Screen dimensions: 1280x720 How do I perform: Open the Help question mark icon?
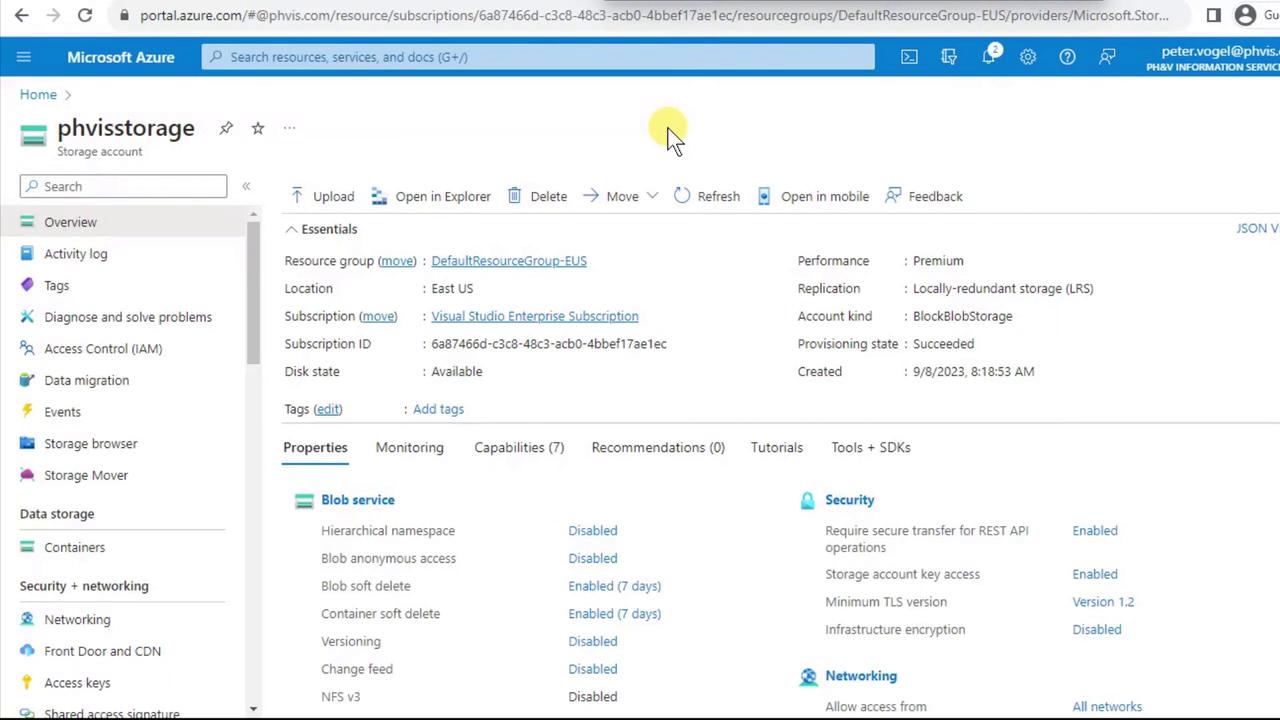click(x=1068, y=57)
